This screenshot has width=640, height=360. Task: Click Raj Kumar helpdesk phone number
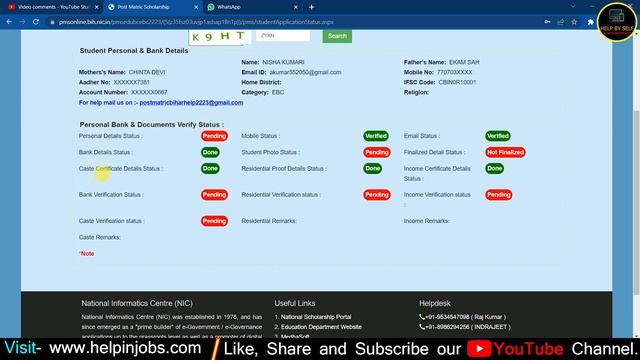tap(462, 317)
